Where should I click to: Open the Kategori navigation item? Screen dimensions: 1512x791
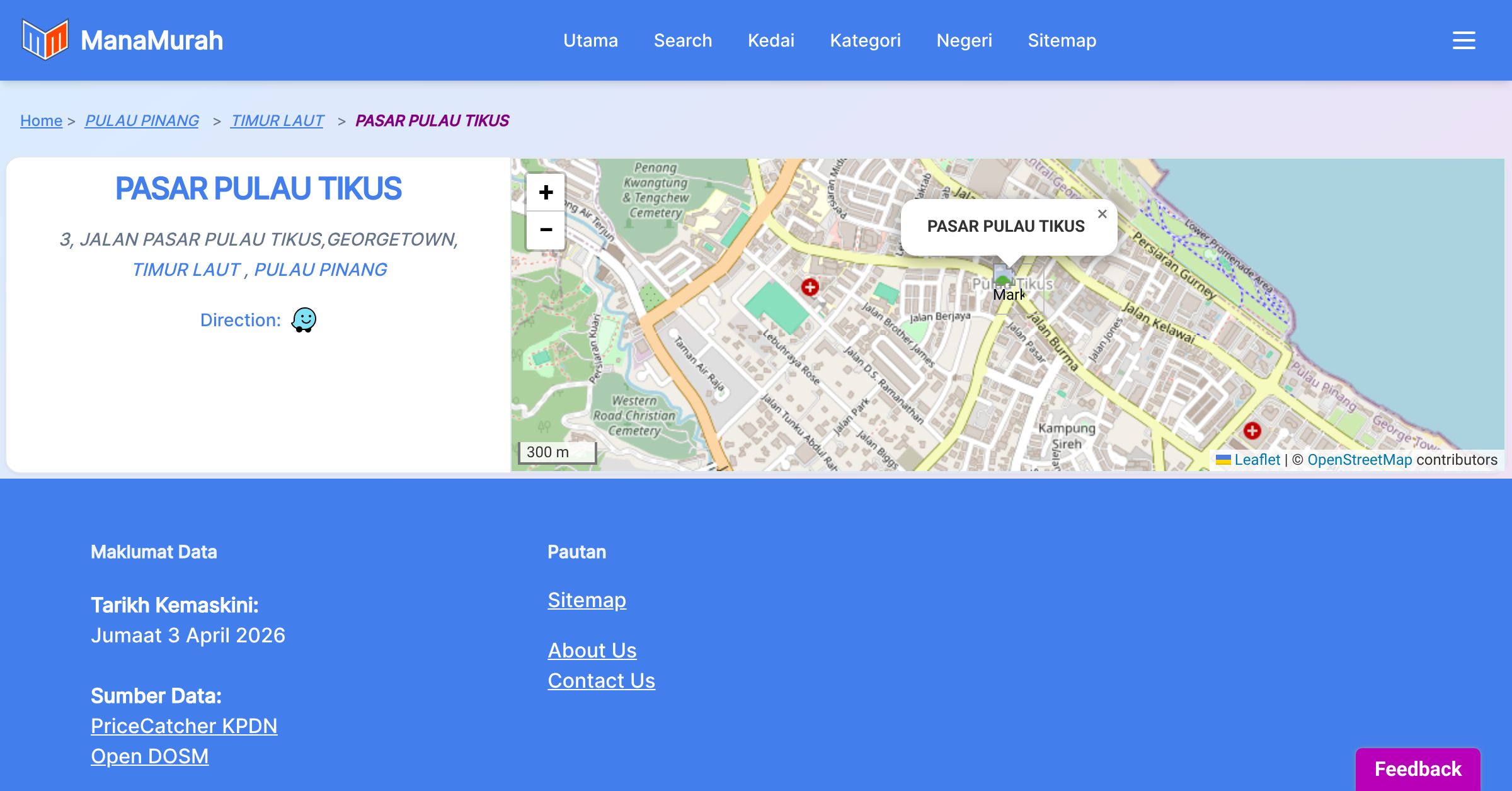pyautogui.click(x=865, y=40)
